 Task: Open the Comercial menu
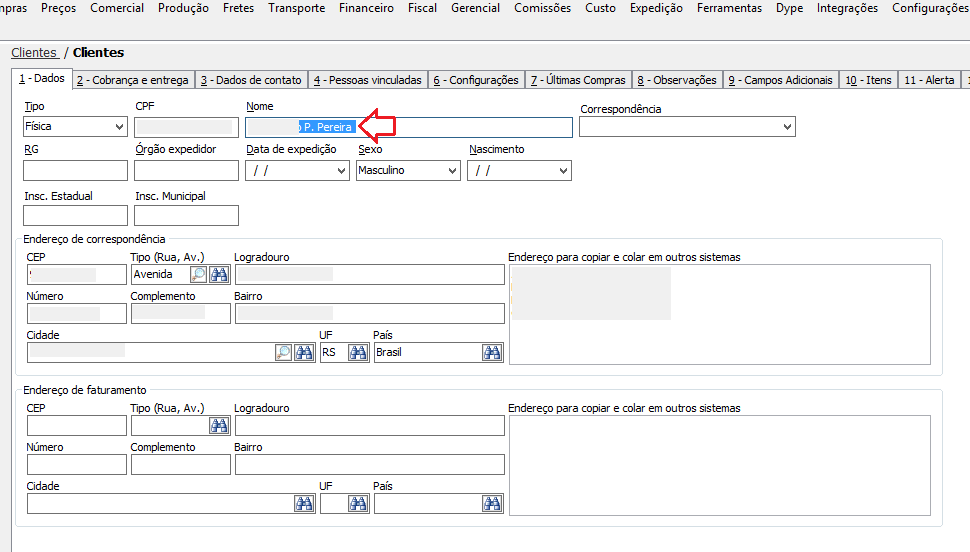tap(117, 8)
